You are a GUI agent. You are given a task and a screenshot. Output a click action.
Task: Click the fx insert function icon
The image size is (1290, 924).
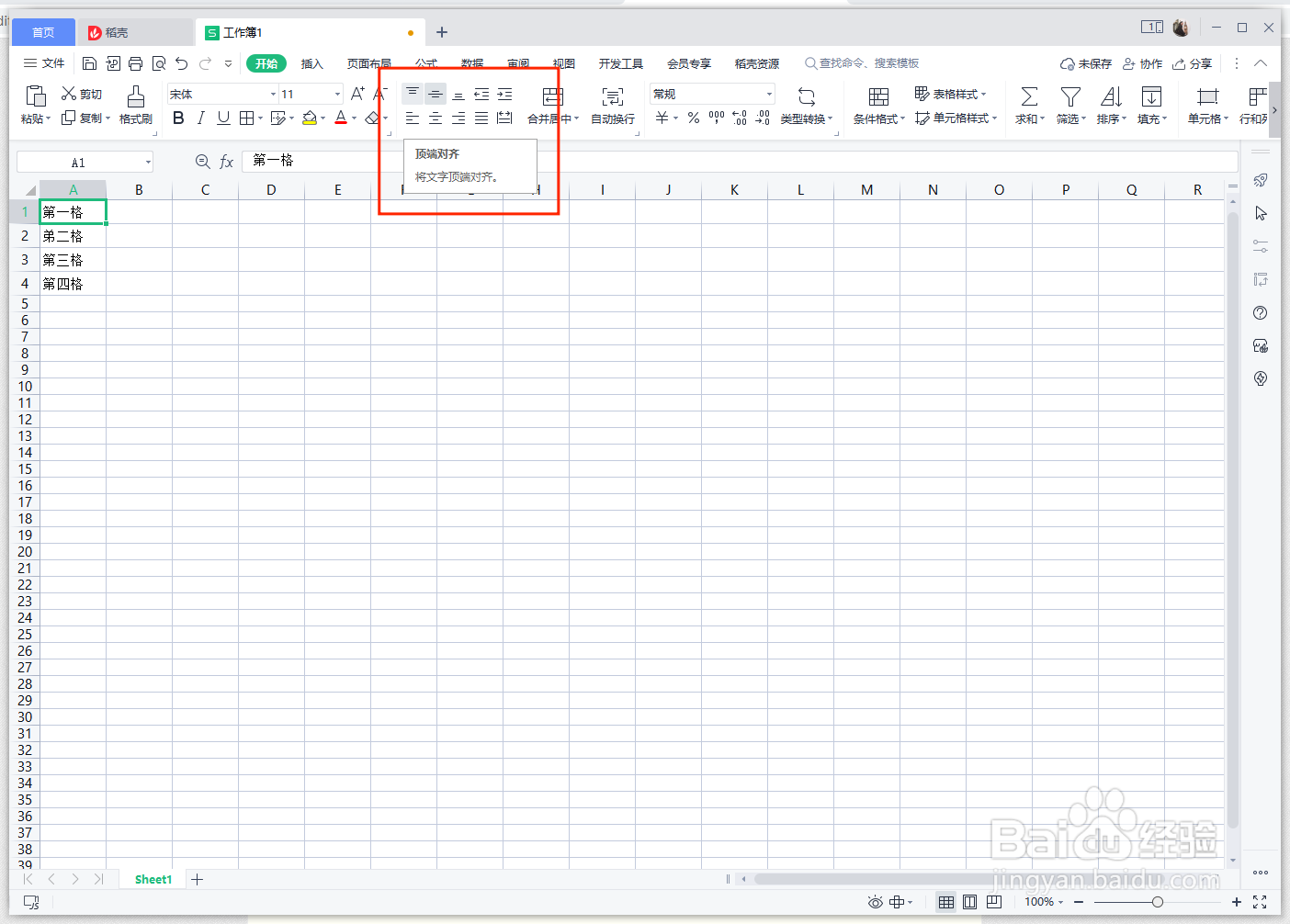coord(226,162)
